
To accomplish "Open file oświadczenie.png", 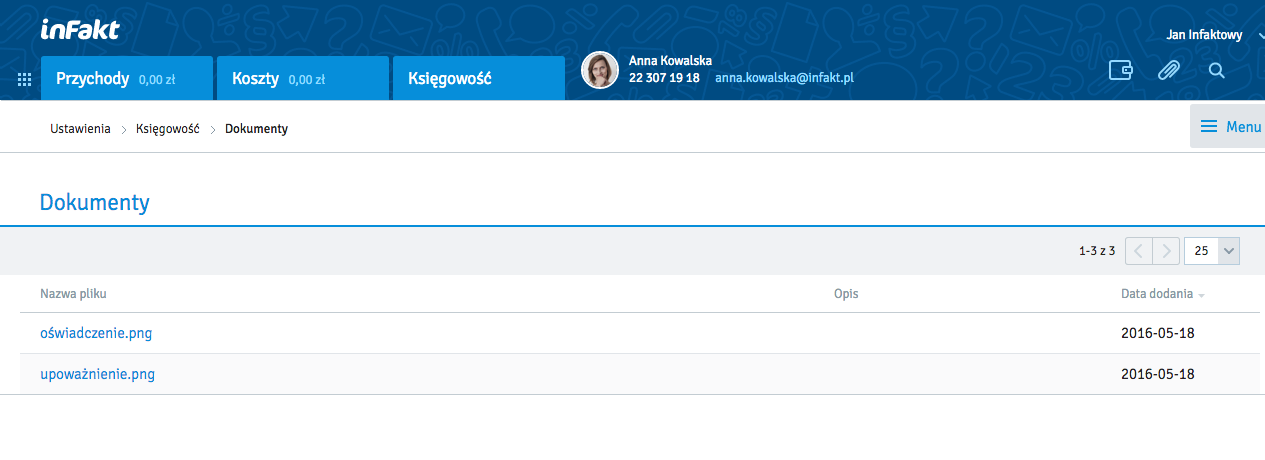I will tap(96, 333).
